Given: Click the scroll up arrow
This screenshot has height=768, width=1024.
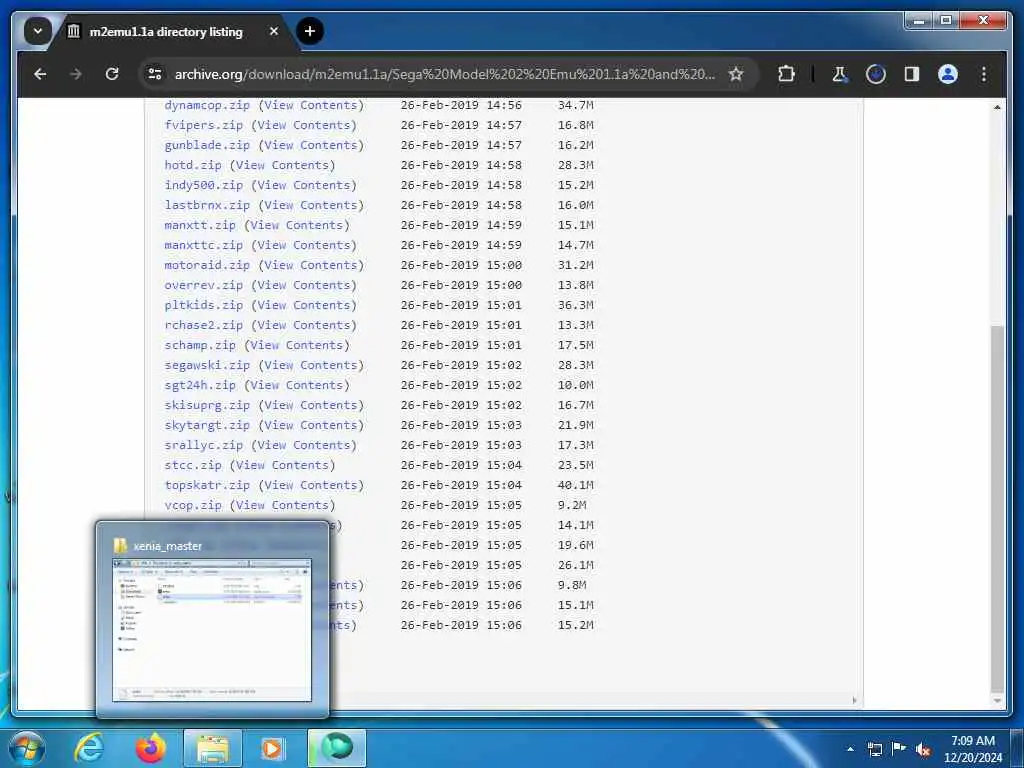Looking at the screenshot, I should click(997, 106).
